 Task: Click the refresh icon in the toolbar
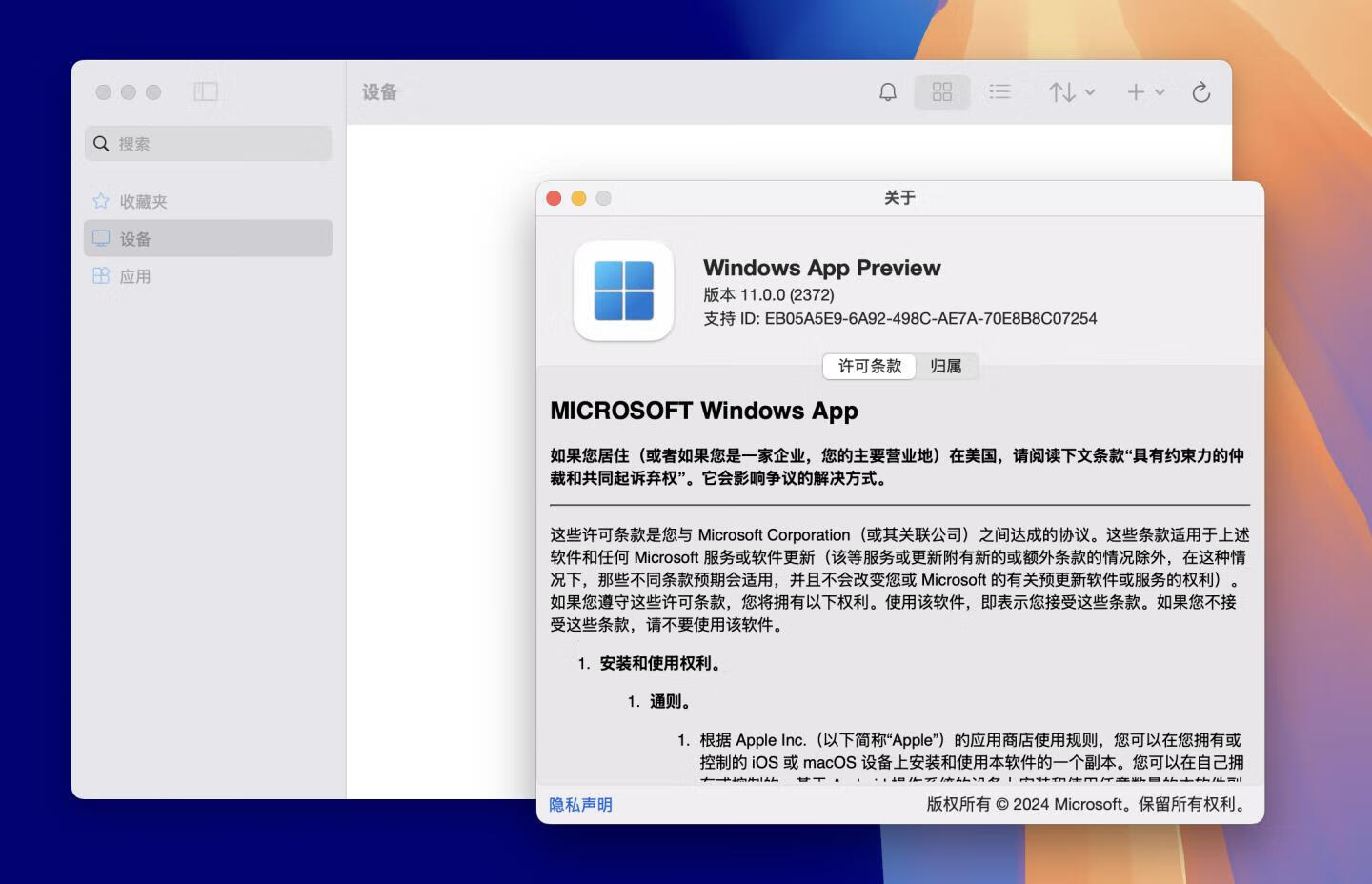1201,91
